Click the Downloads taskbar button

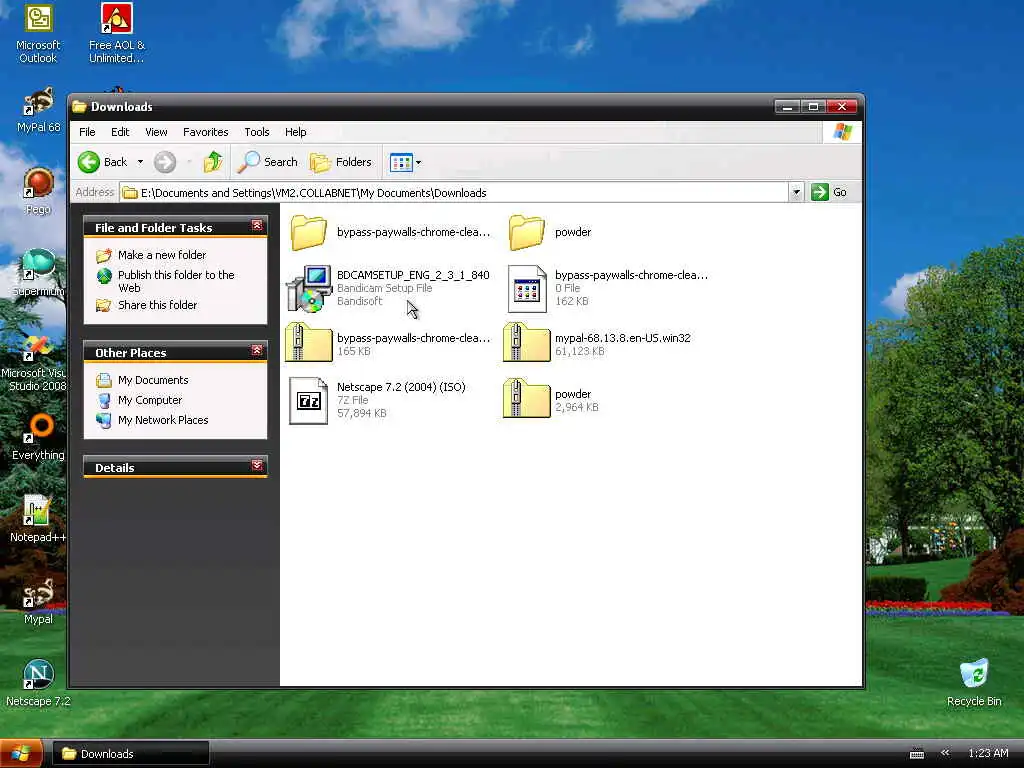click(131, 754)
